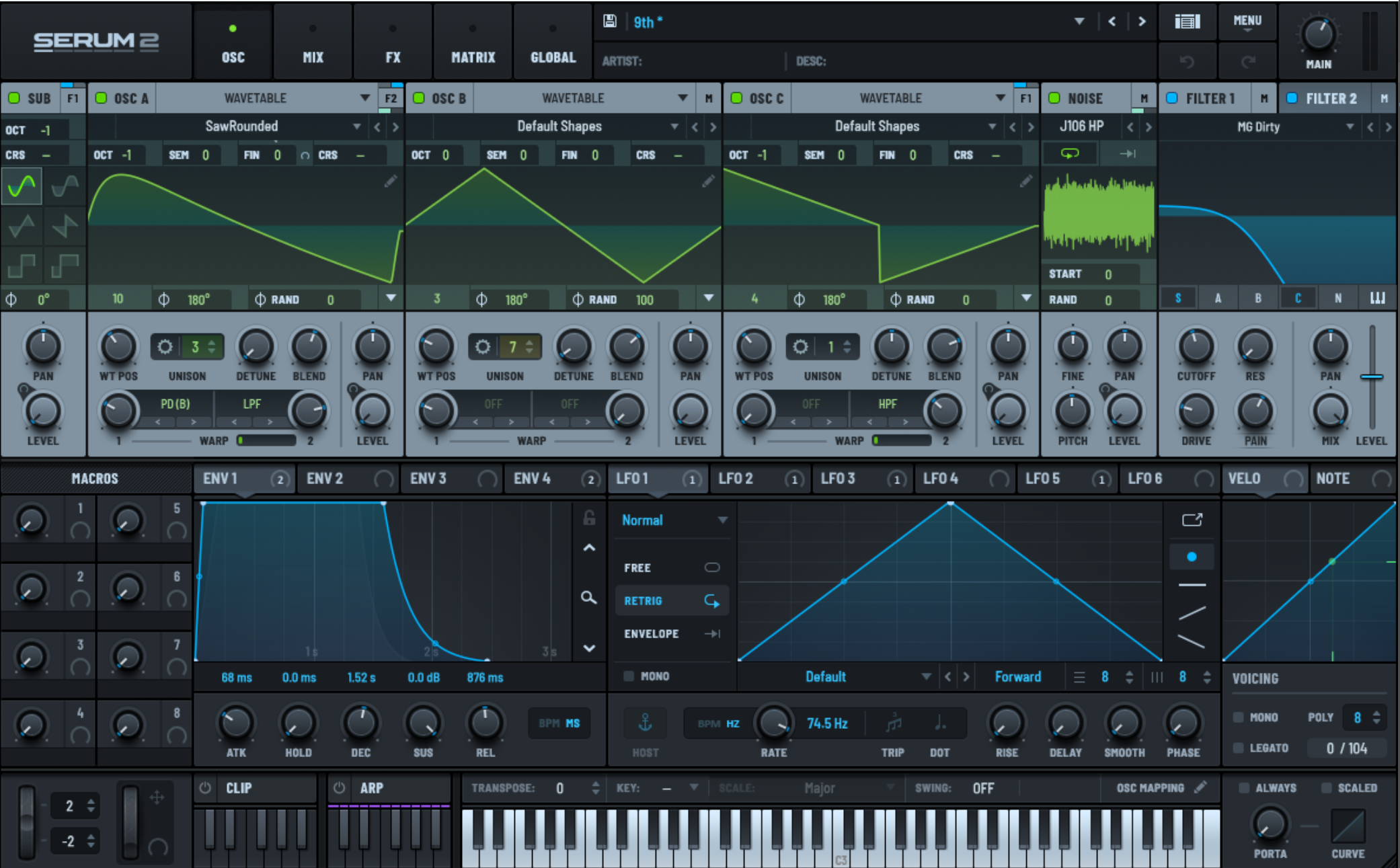Click the Filter 2 LEVEL slider

pos(1371,377)
